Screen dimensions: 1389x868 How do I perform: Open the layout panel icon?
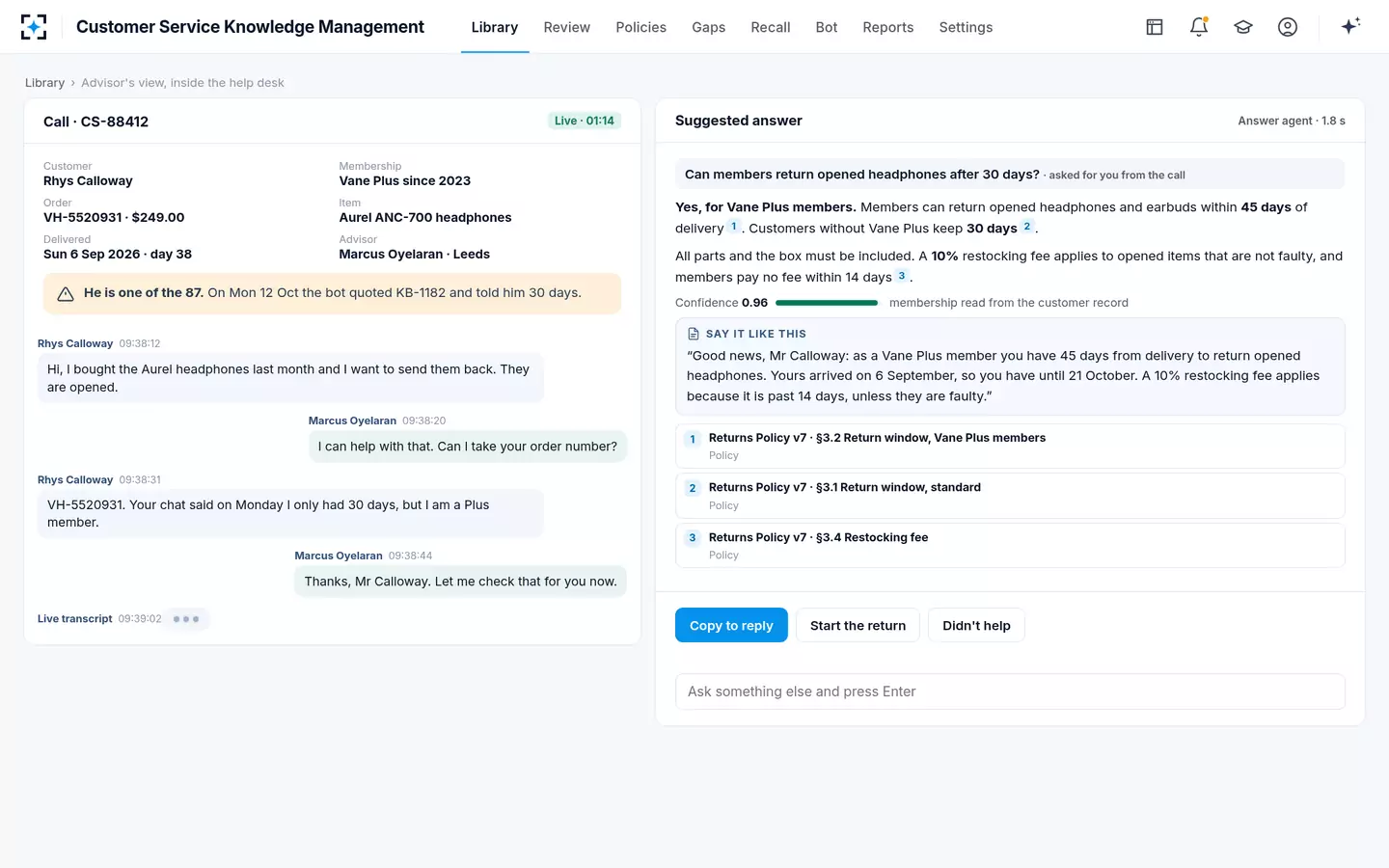(x=1155, y=27)
